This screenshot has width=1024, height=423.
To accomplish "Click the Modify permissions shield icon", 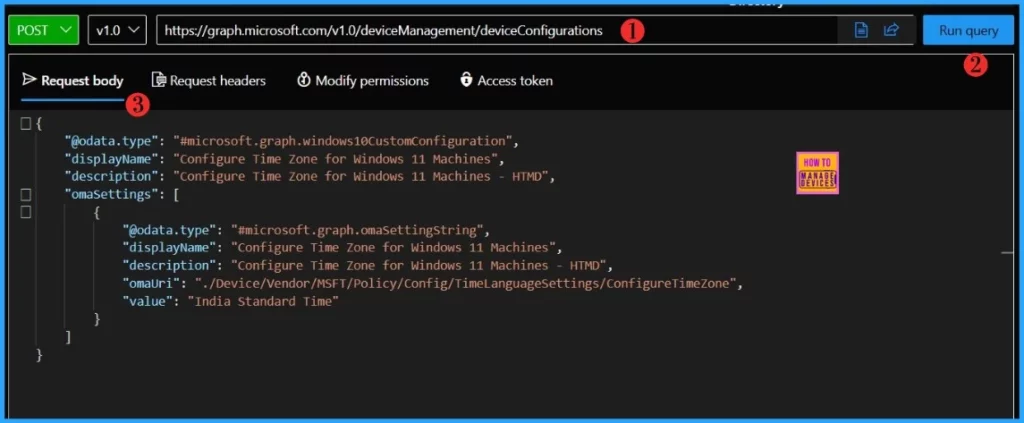I will [303, 80].
